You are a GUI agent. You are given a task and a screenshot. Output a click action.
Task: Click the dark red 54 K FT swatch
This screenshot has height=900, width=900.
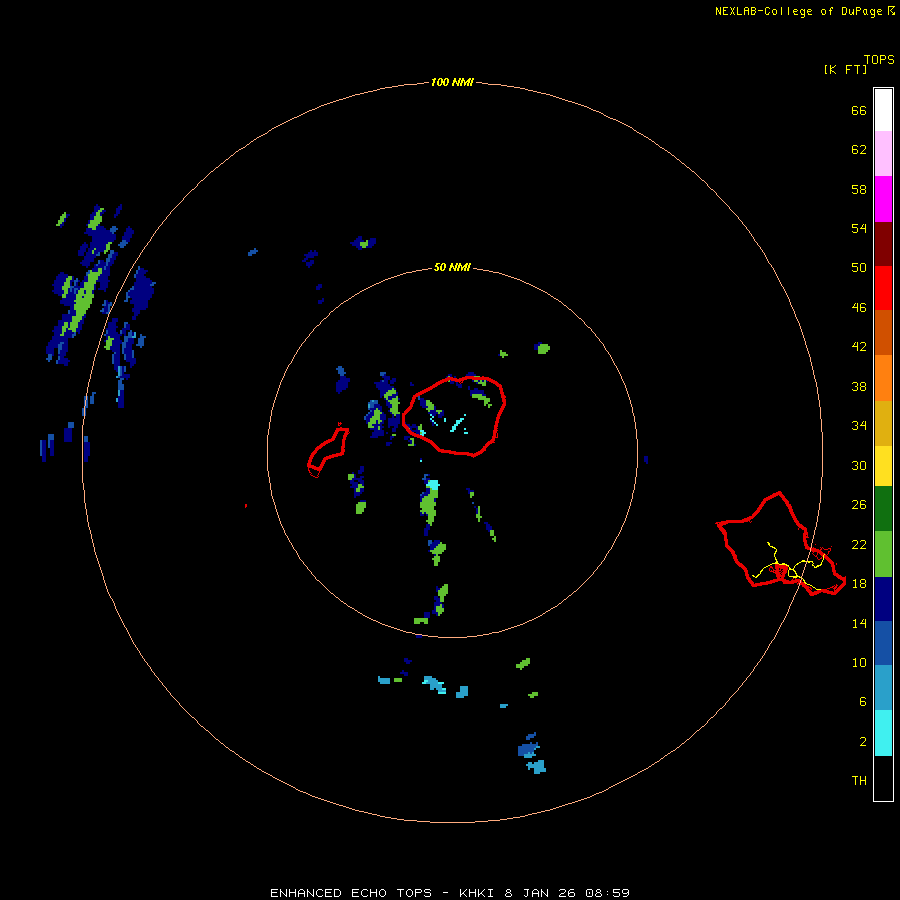point(883,244)
